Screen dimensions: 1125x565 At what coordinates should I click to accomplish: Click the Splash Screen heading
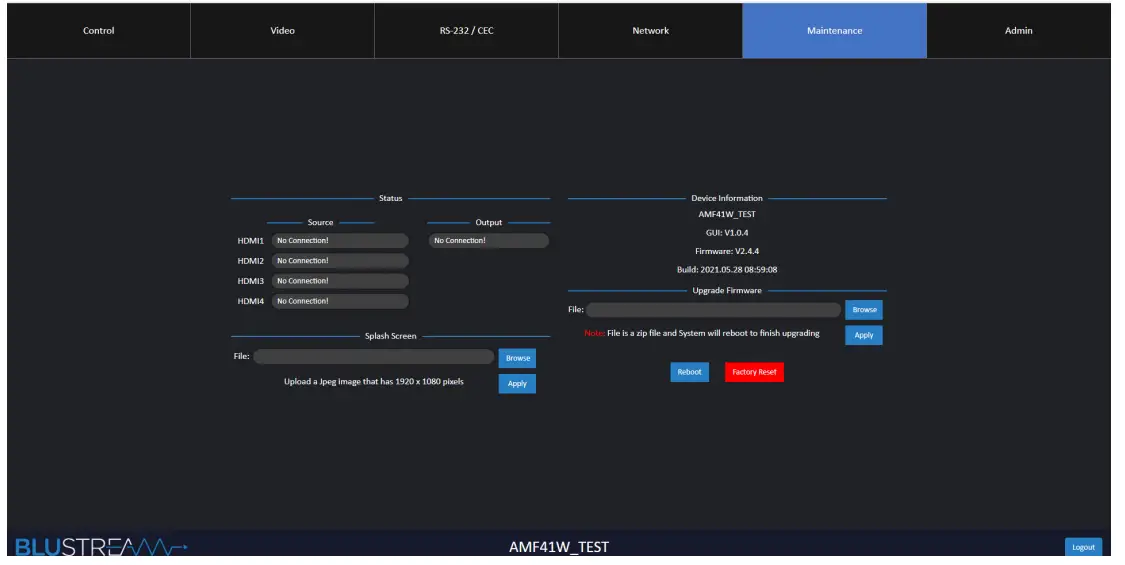(390, 336)
